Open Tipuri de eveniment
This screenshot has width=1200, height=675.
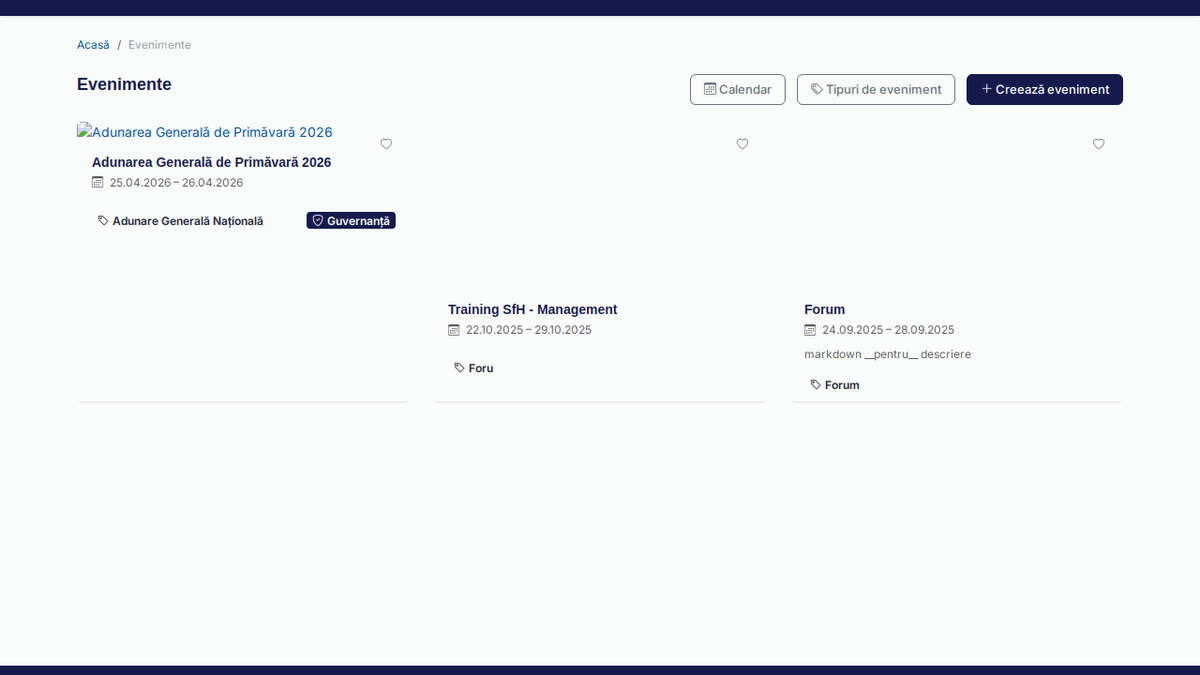point(876,89)
